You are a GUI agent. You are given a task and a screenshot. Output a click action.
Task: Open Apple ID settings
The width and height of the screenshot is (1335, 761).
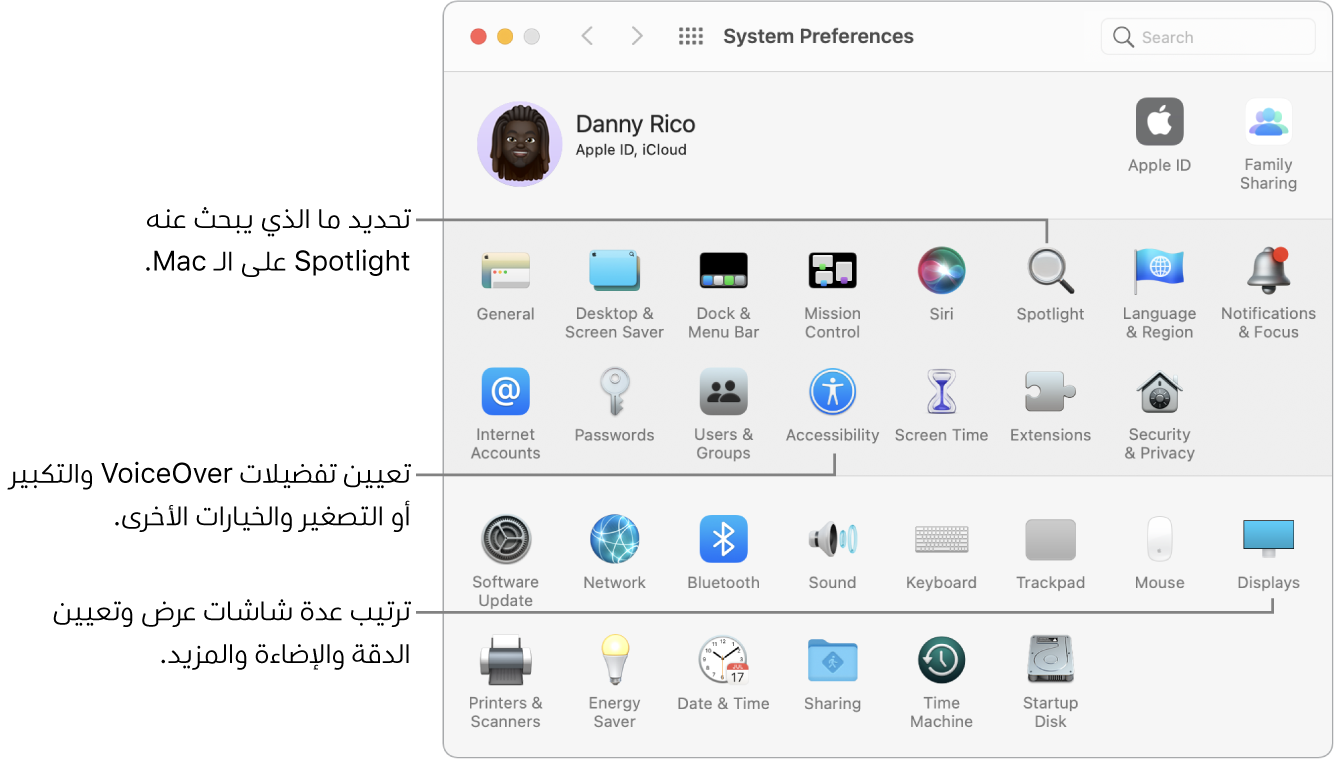click(1159, 121)
